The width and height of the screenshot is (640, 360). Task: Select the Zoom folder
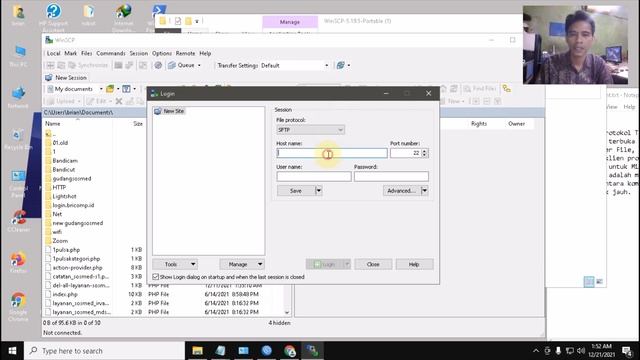(x=60, y=241)
